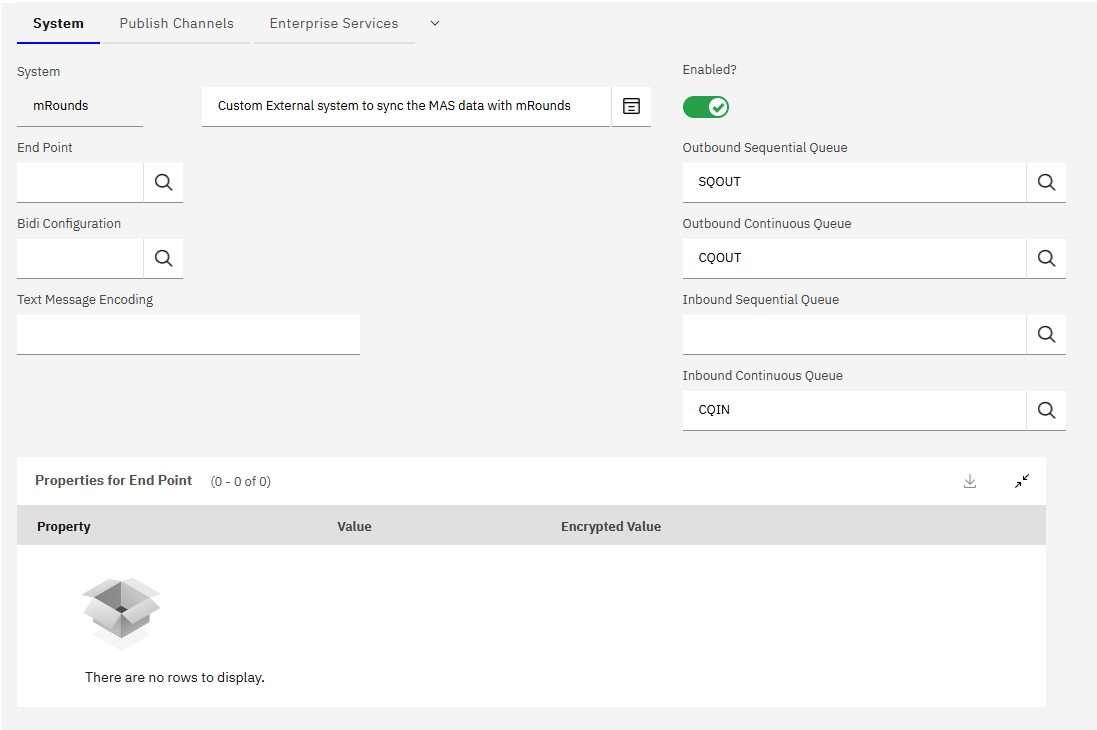This screenshot has height=730, width=1097.
Task: Click 'There are no rows to display.' message
Action: 175,677
